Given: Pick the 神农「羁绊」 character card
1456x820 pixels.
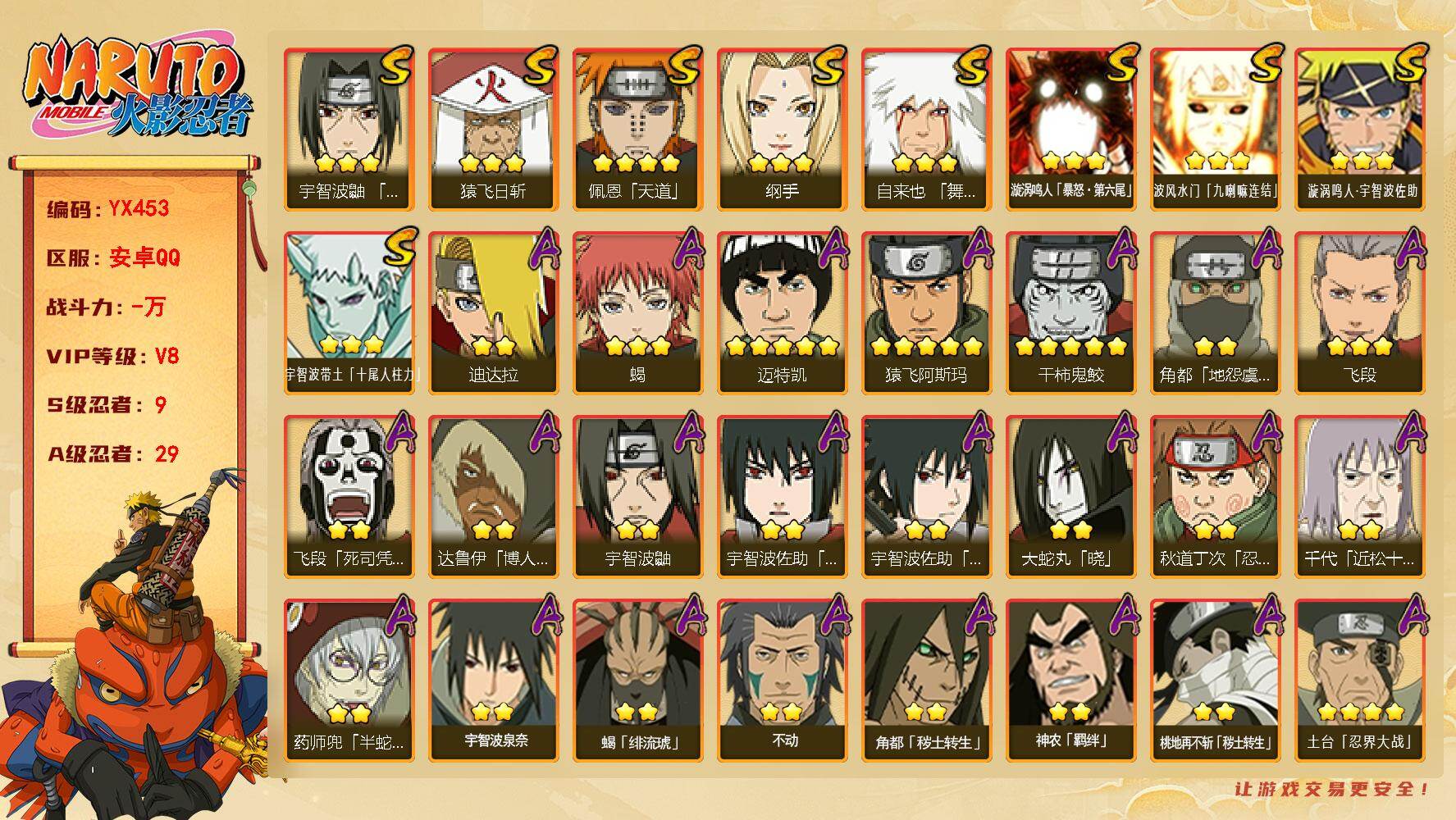Looking at the screenshot, I should (1070, 680).
